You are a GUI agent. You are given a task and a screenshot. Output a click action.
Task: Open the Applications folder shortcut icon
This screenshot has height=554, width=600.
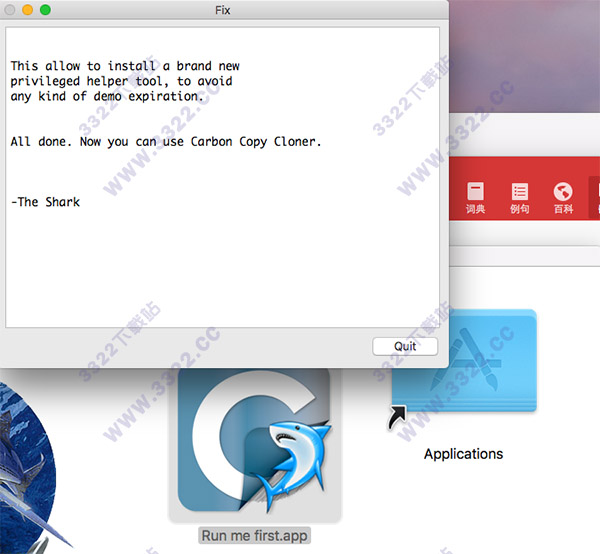coord(464,362)
